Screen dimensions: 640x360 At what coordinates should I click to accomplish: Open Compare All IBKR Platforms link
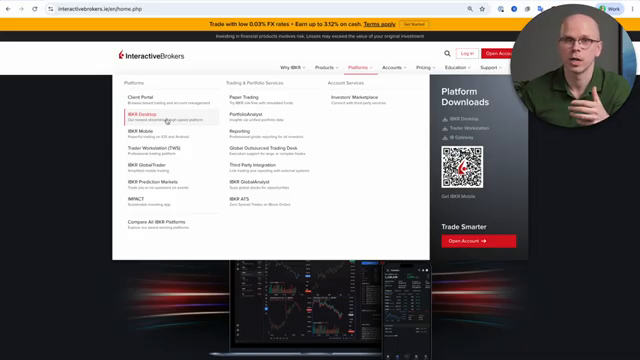158,224
